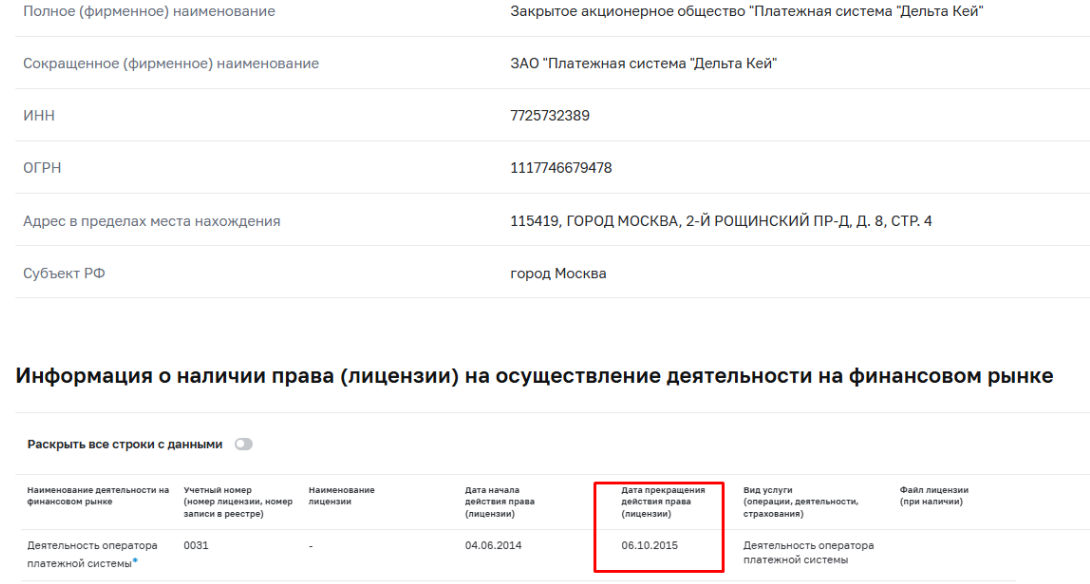Select the company address in Moscow
This screenshot has width=1090, height=584.
[x=721, y=219]
